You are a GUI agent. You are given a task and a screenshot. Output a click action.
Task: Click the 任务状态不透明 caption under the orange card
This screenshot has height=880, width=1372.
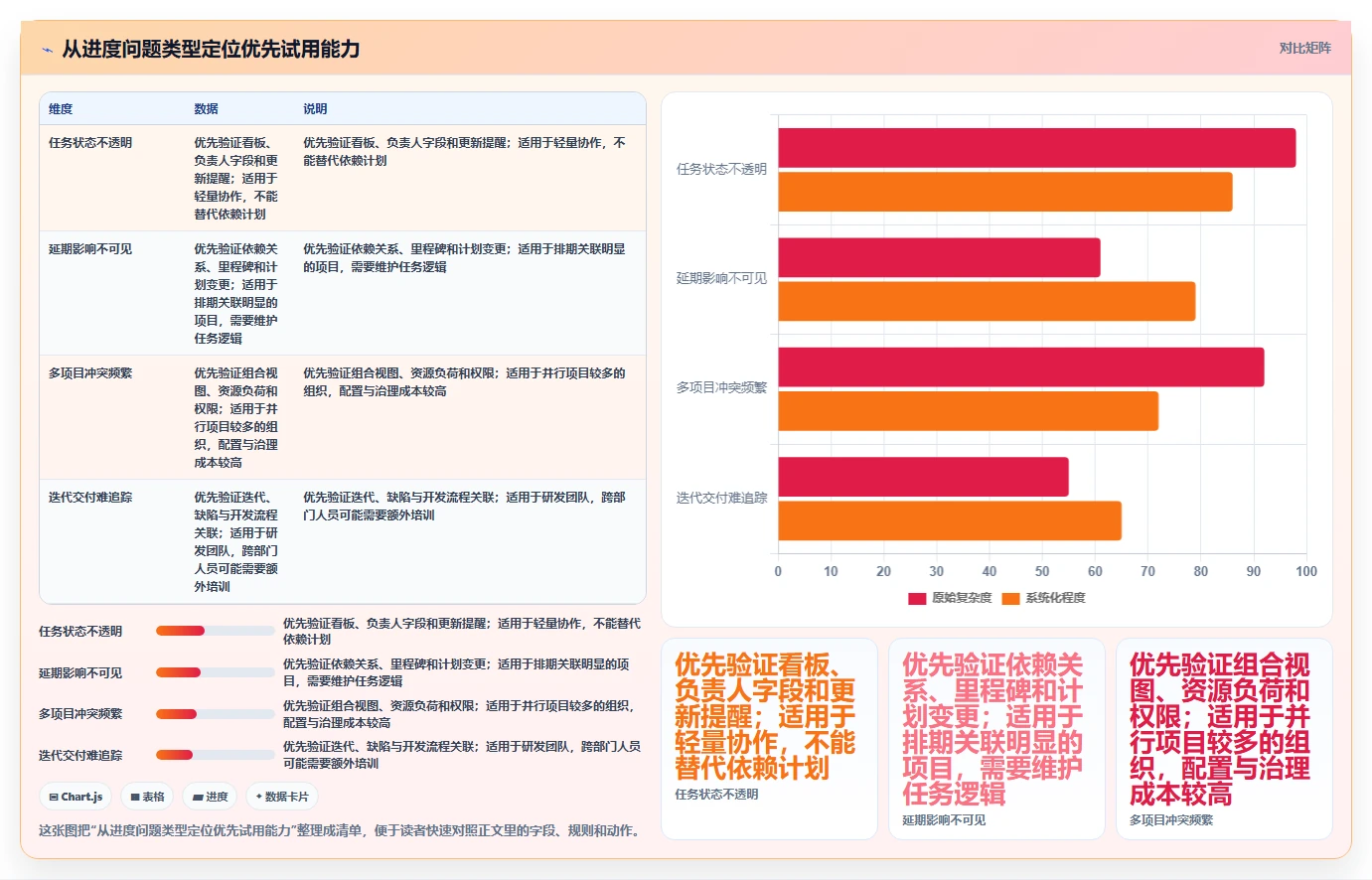(716, 795)
